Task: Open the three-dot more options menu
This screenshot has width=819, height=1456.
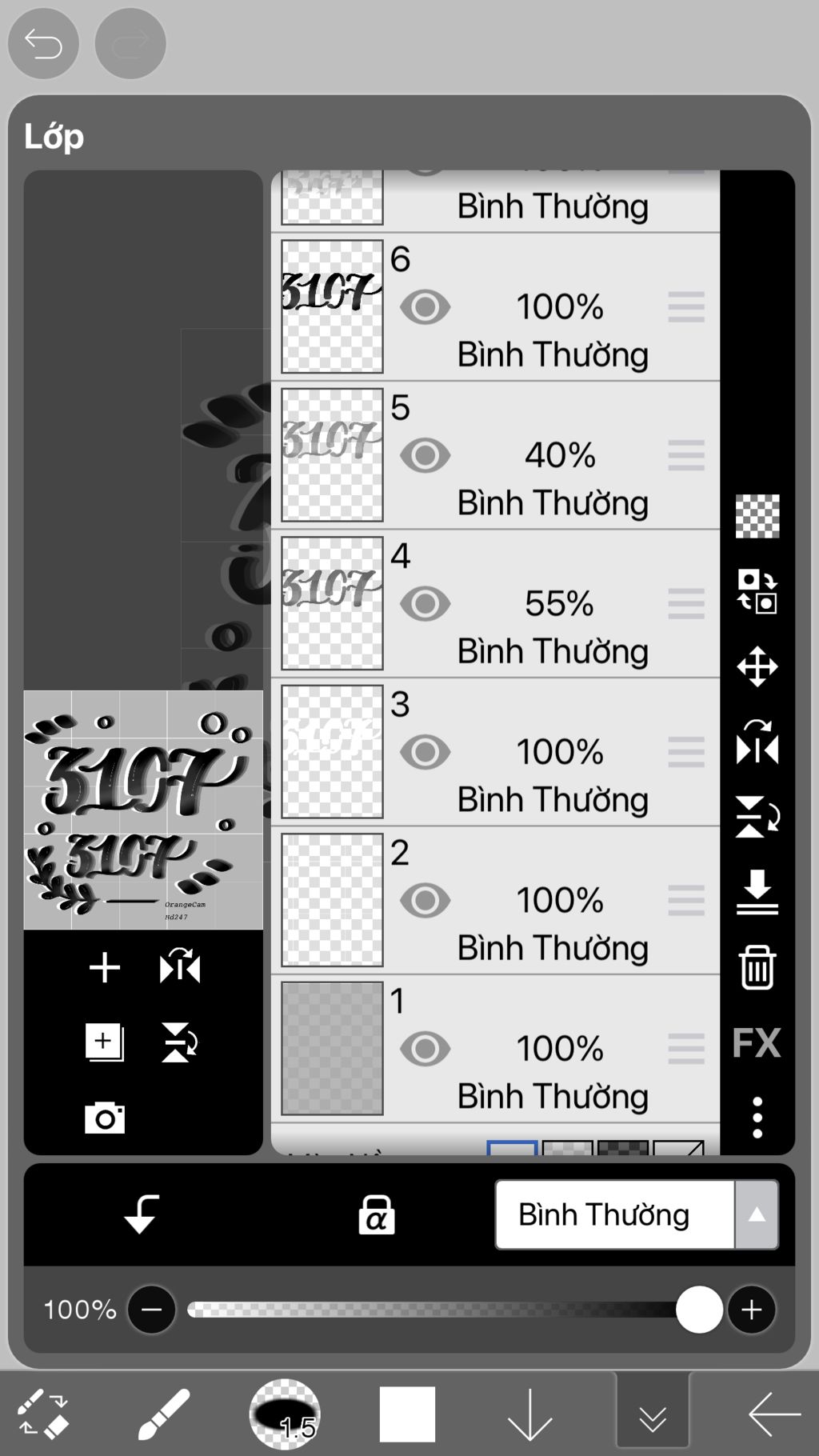Action: point(757,1117)
